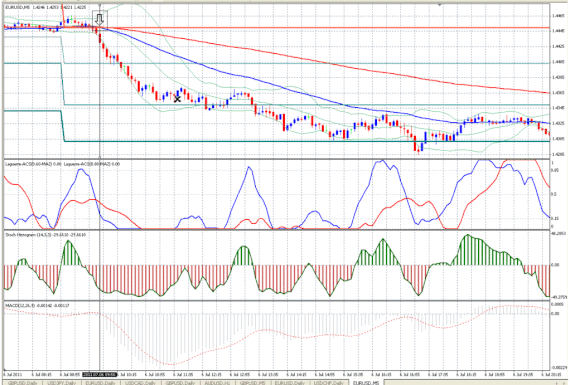Open the AUDUSD,H1 chart tab

pos(217,383)
